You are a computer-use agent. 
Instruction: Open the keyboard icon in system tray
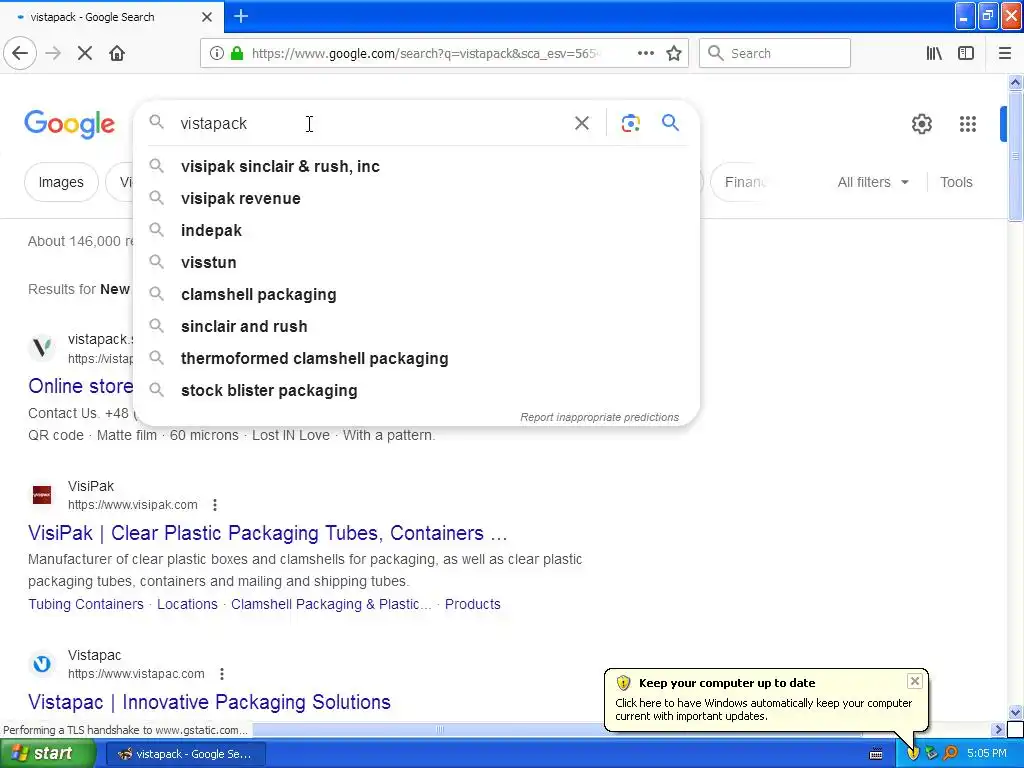point(876,754)
